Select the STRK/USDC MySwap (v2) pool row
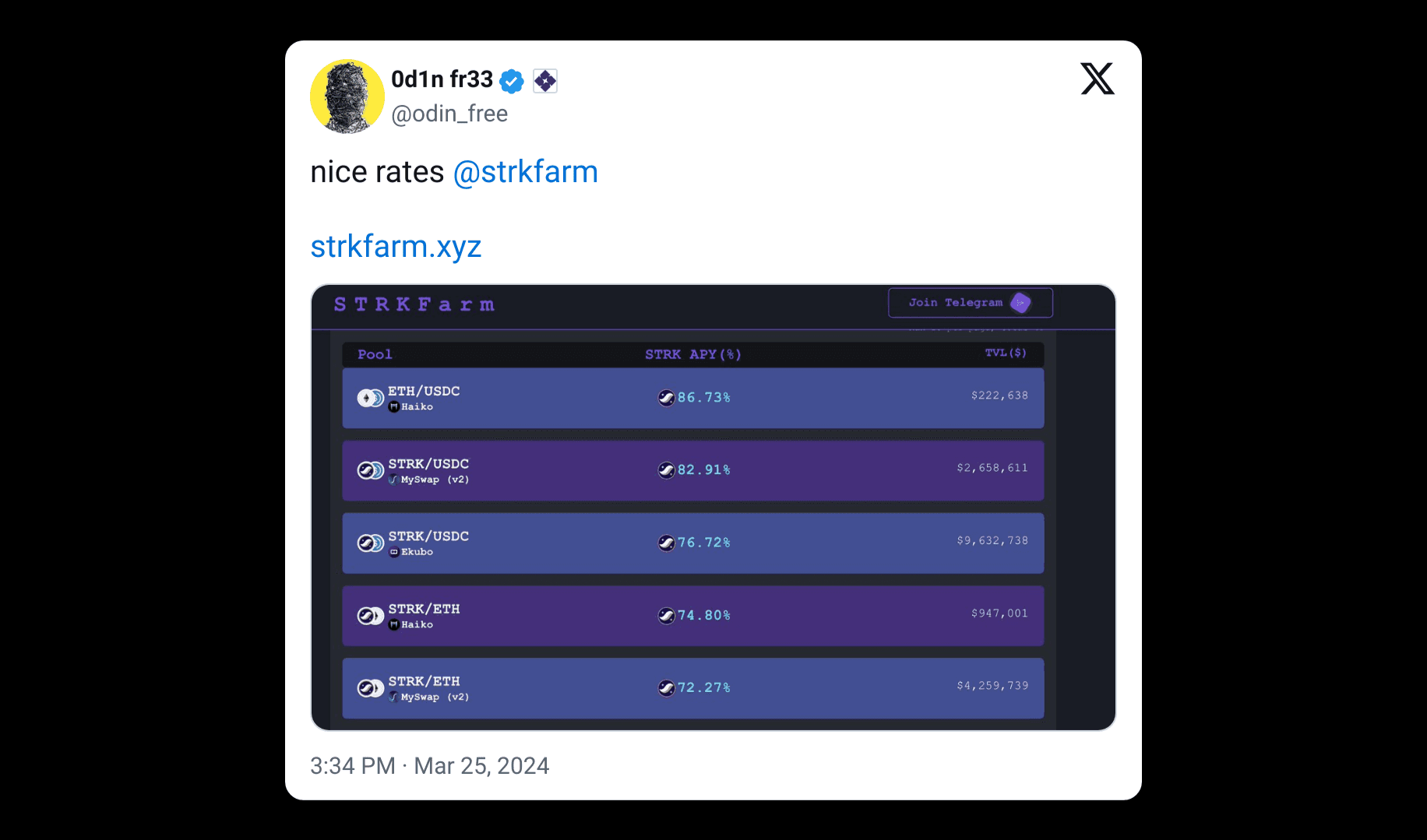This screenshot has width=1427, height=840. click(x=693, y=470)
